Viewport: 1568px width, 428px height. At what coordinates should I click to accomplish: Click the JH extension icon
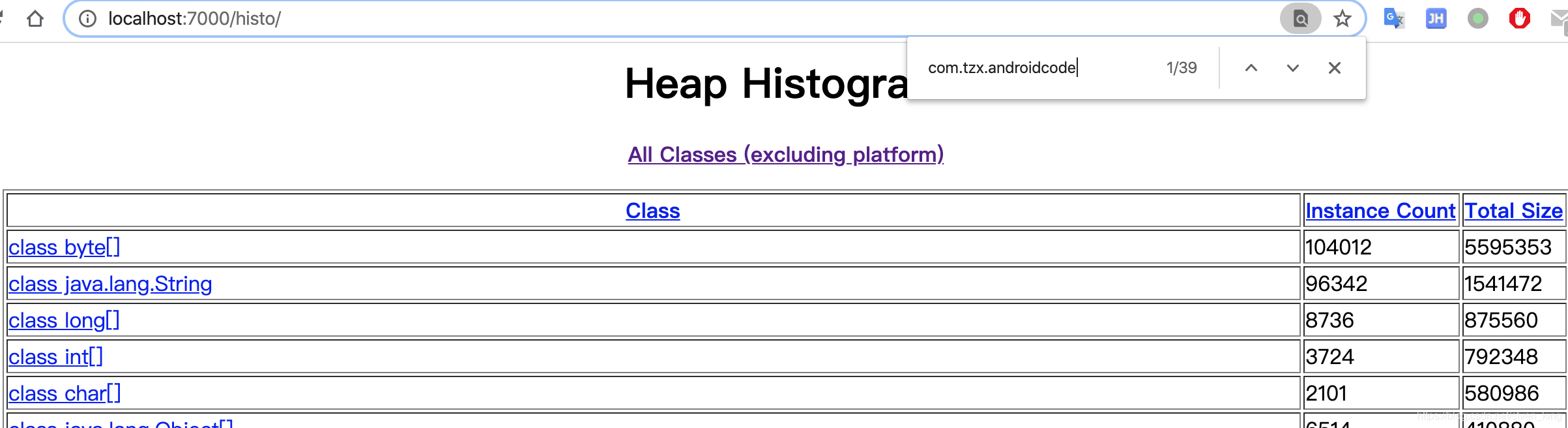(x=1436, y=18)
